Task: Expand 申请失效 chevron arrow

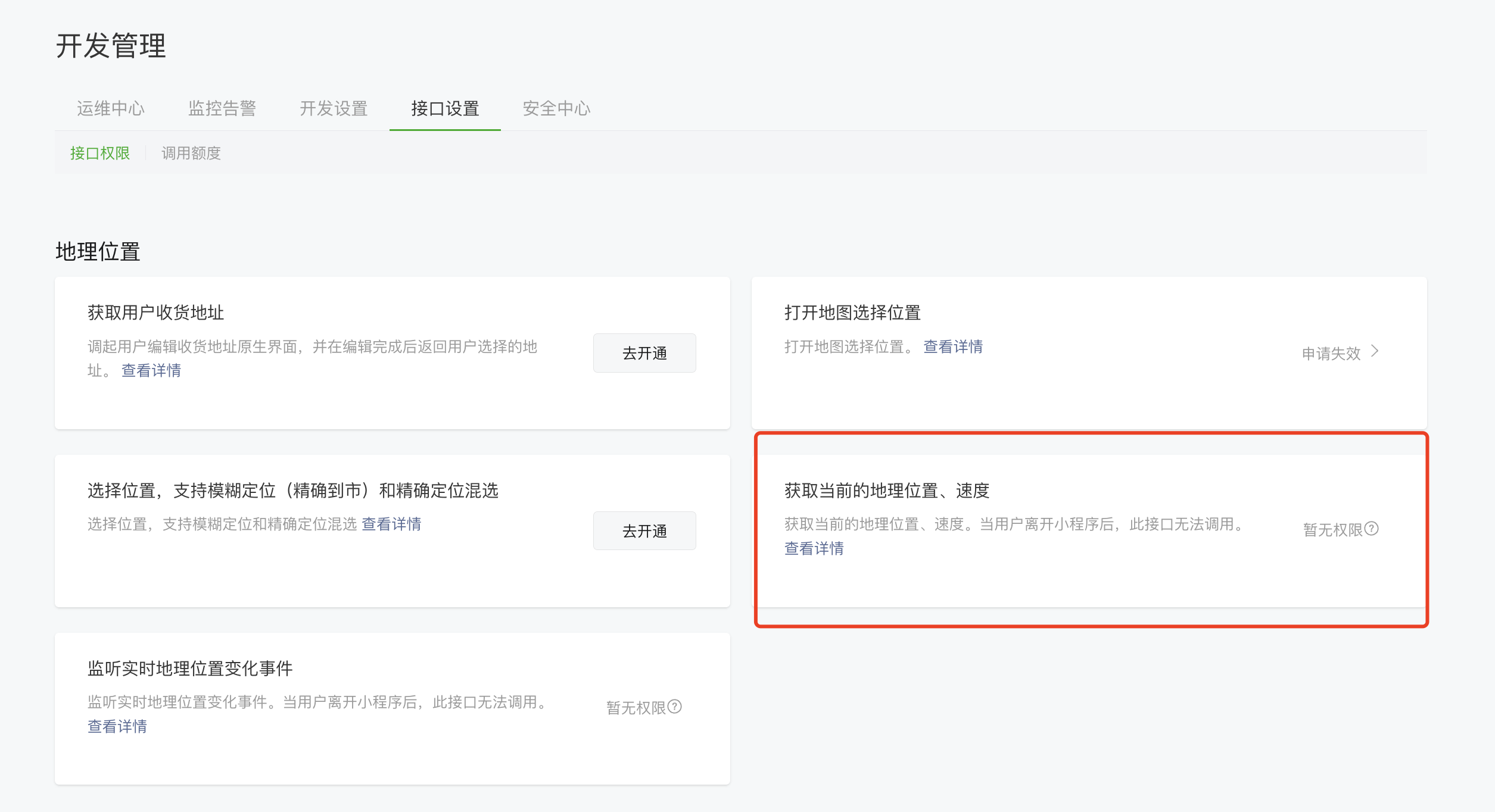Action: coord(1375,351)
